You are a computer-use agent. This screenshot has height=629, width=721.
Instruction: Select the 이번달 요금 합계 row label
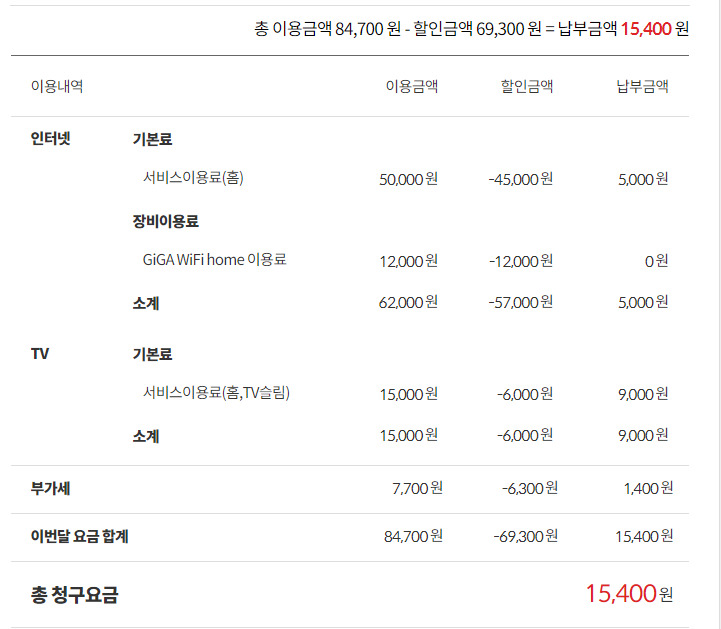pos(80,537)
